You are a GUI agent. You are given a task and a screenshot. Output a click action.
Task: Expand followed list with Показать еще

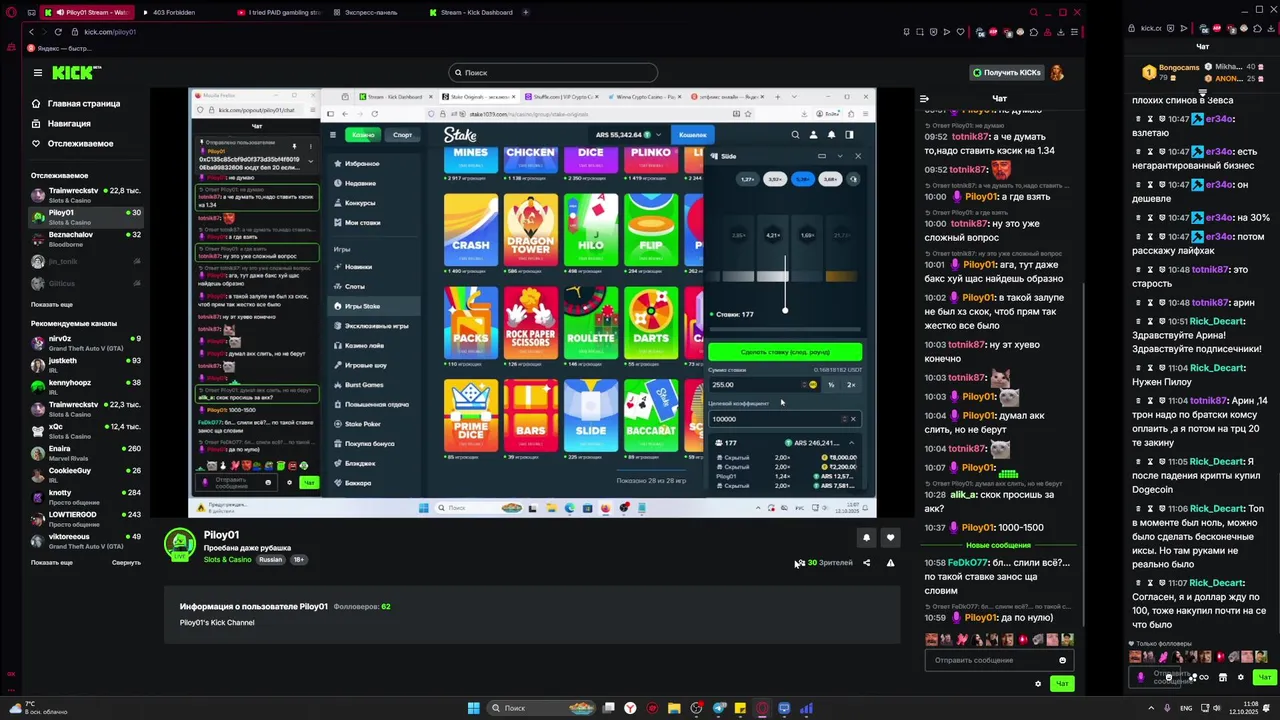click(x=52, y=305)
